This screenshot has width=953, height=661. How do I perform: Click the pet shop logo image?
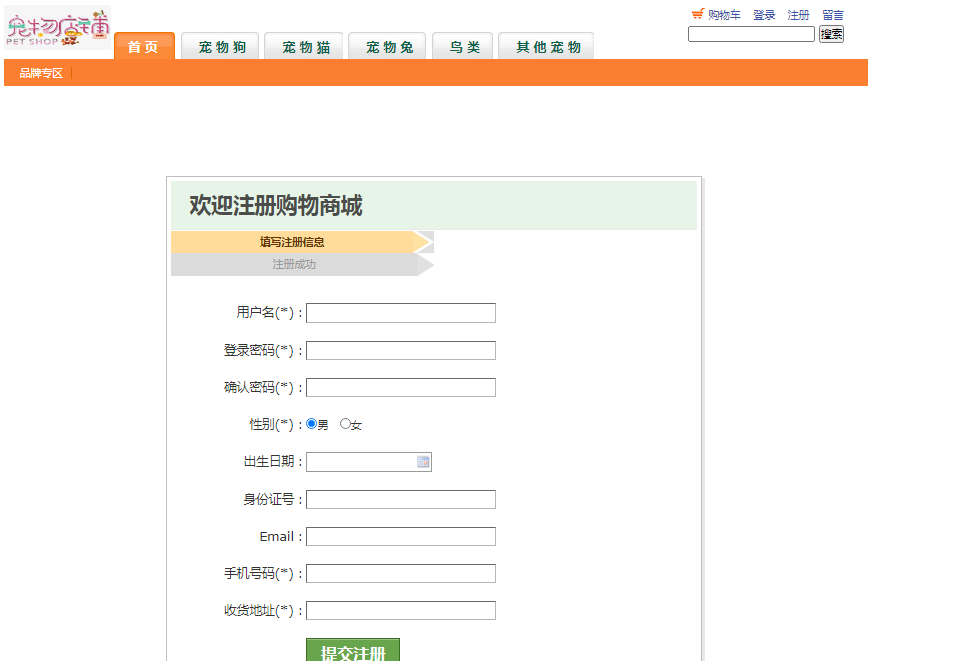(x=58, y=28)
